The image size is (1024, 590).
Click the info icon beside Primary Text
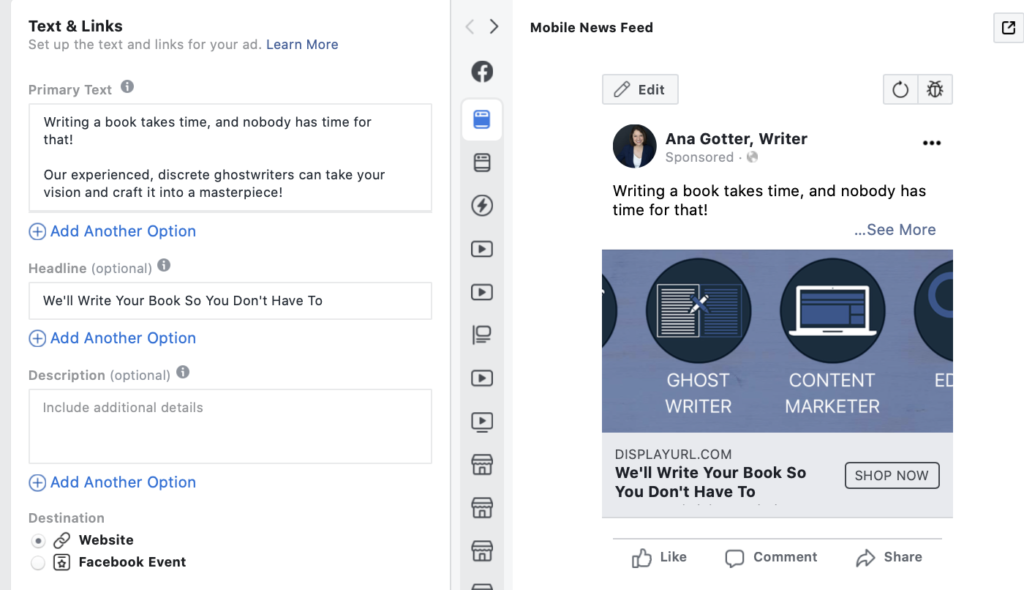(x=127, y=88)
